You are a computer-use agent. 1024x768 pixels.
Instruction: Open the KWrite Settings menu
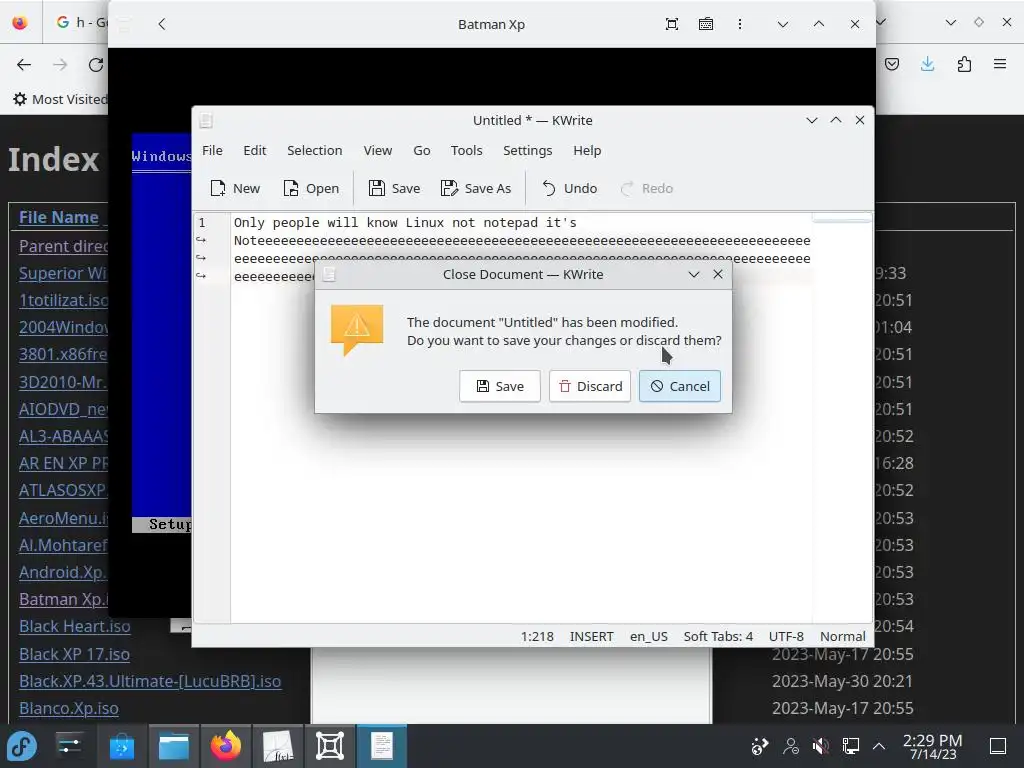[x=528, y=150]
